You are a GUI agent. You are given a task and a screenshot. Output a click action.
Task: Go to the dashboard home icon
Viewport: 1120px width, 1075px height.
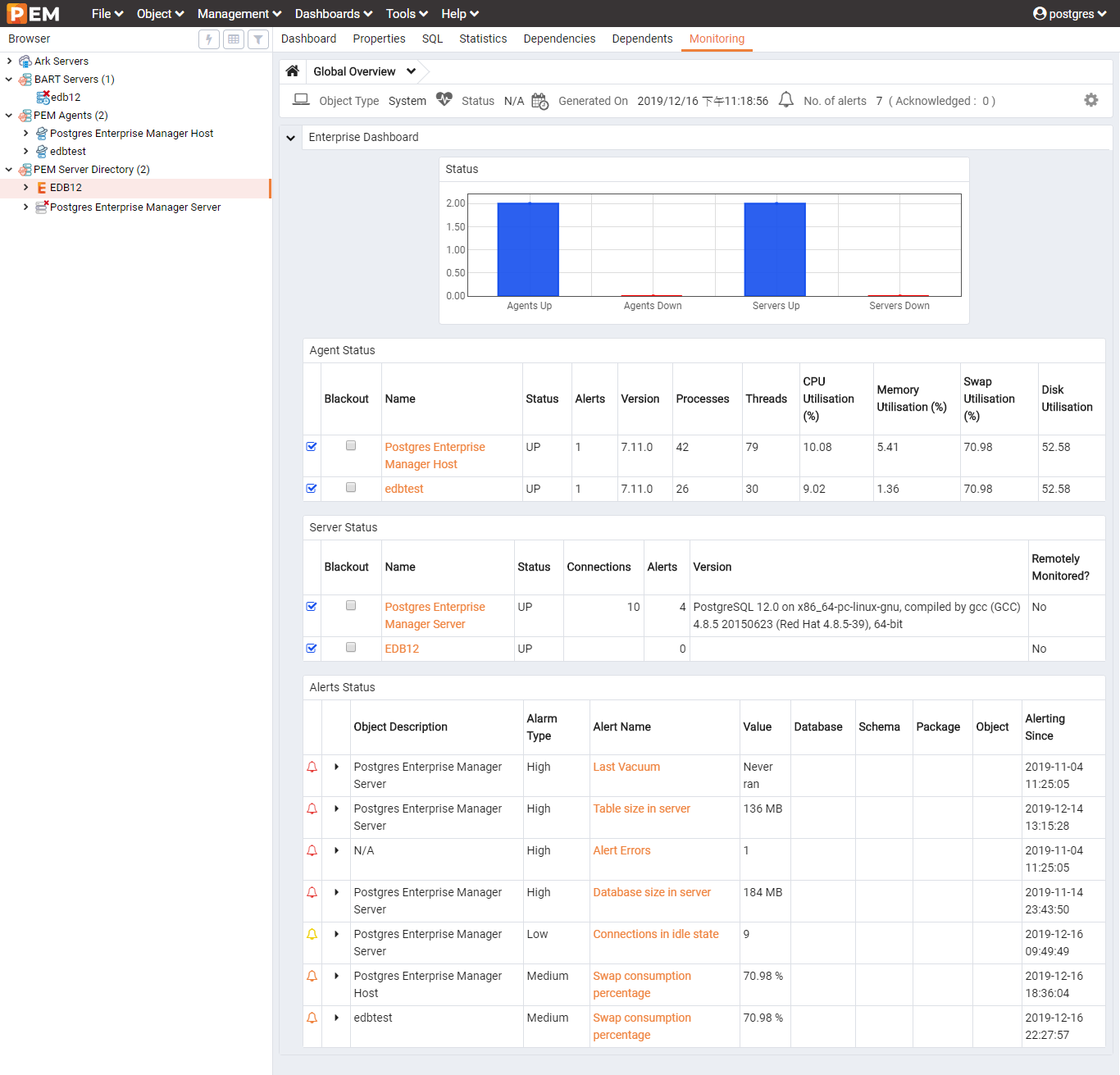[x=293, y=71]
